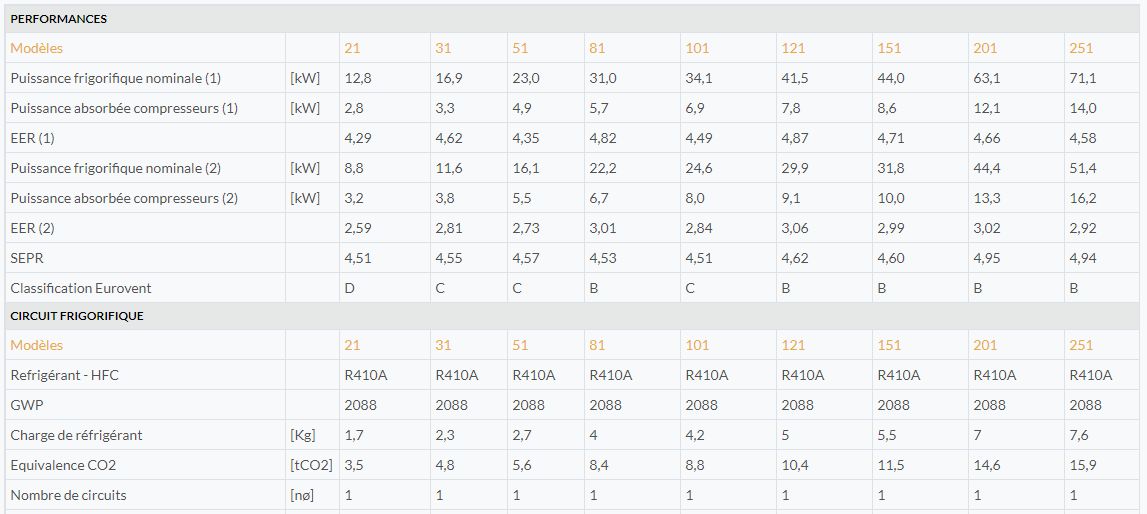Click the Puissance frigorifique nominale (1) row label
1147x514 pixels.
[x=116, y=78]
